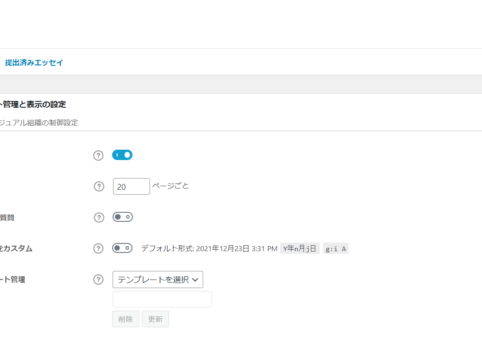482x362 pixels.
Task: Click the g:i A format code
Action: click(x=336, y=249)
